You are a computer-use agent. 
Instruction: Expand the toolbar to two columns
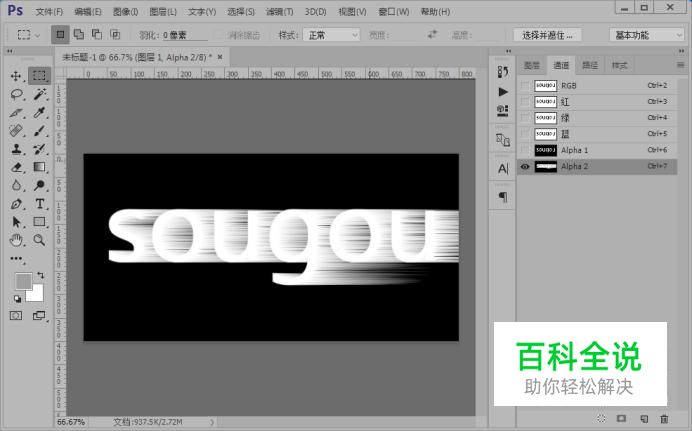click(x=9, y=52)
